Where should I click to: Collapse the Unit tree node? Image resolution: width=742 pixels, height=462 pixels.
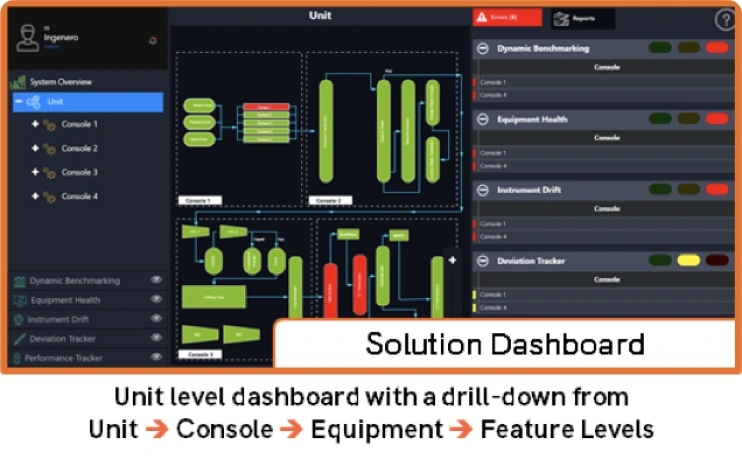(x=18, y=102)
